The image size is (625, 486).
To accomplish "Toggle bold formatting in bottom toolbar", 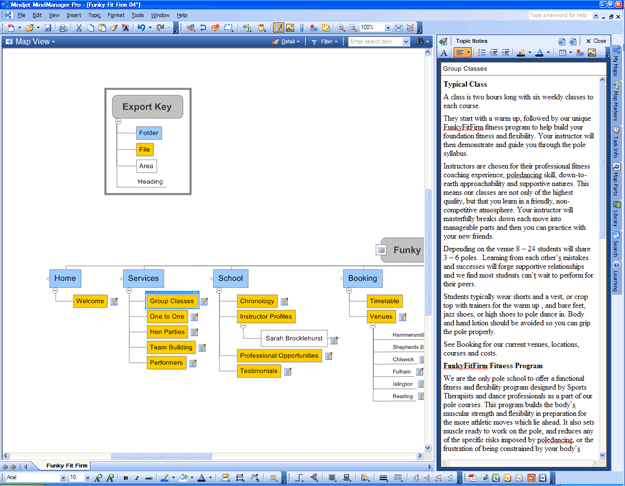I will (126, 479).
